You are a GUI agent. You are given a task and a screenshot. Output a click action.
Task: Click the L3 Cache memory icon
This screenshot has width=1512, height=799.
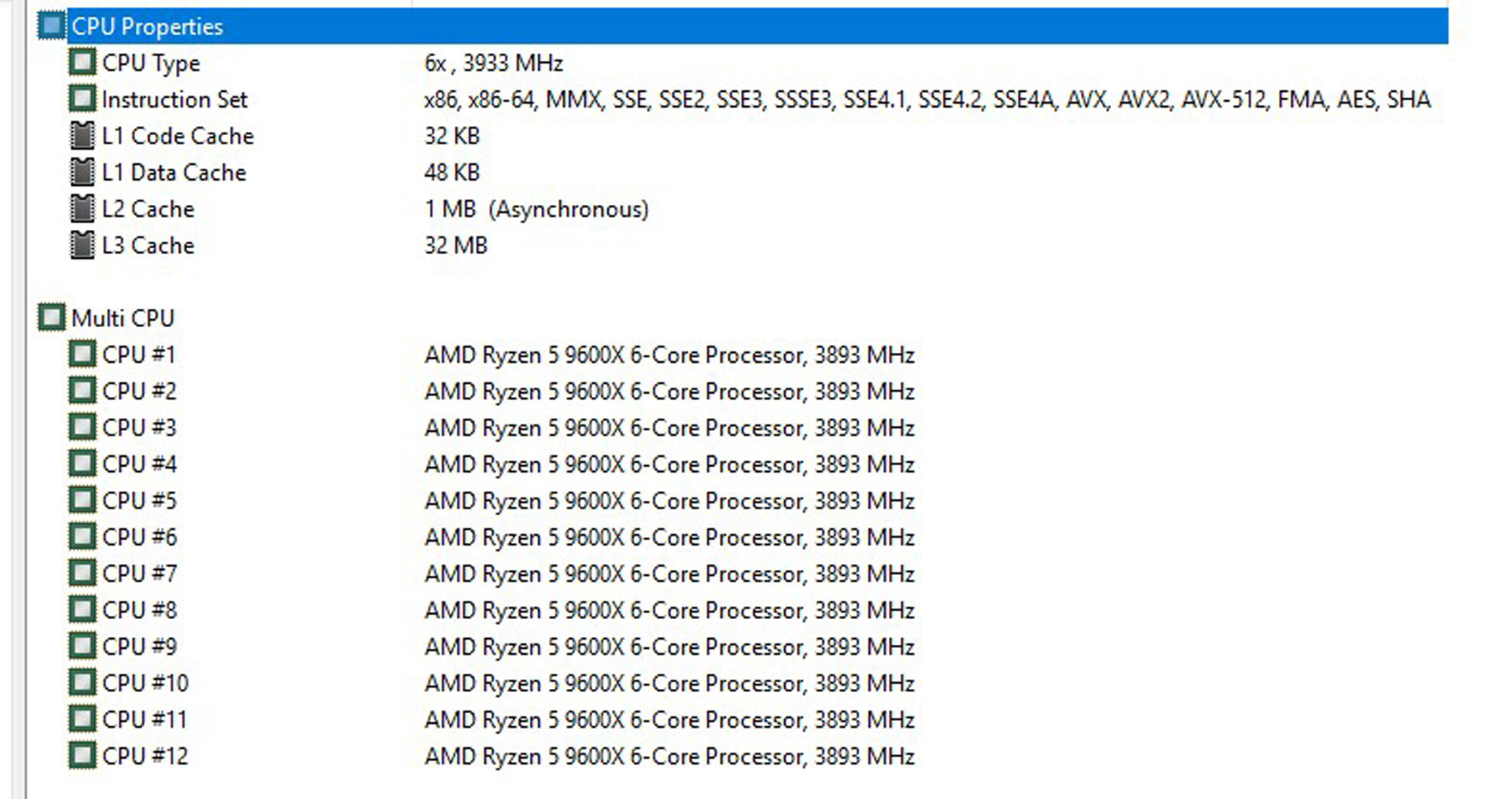(x=82, y=245)
